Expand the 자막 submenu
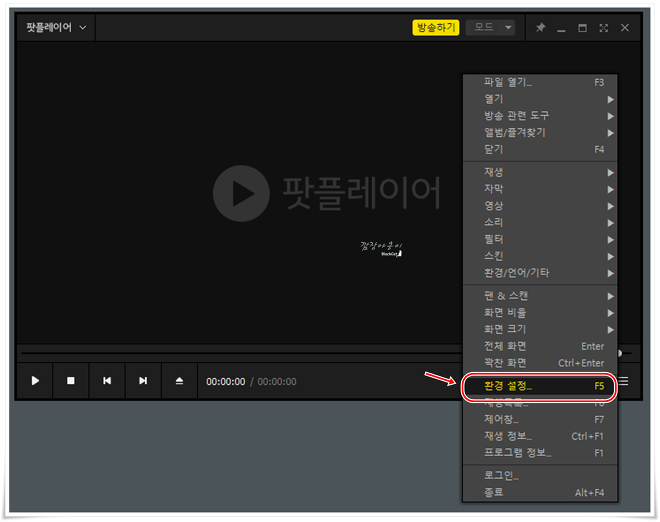Image resolution: width=660 pixels, height=522 pixels. point(540,189)
